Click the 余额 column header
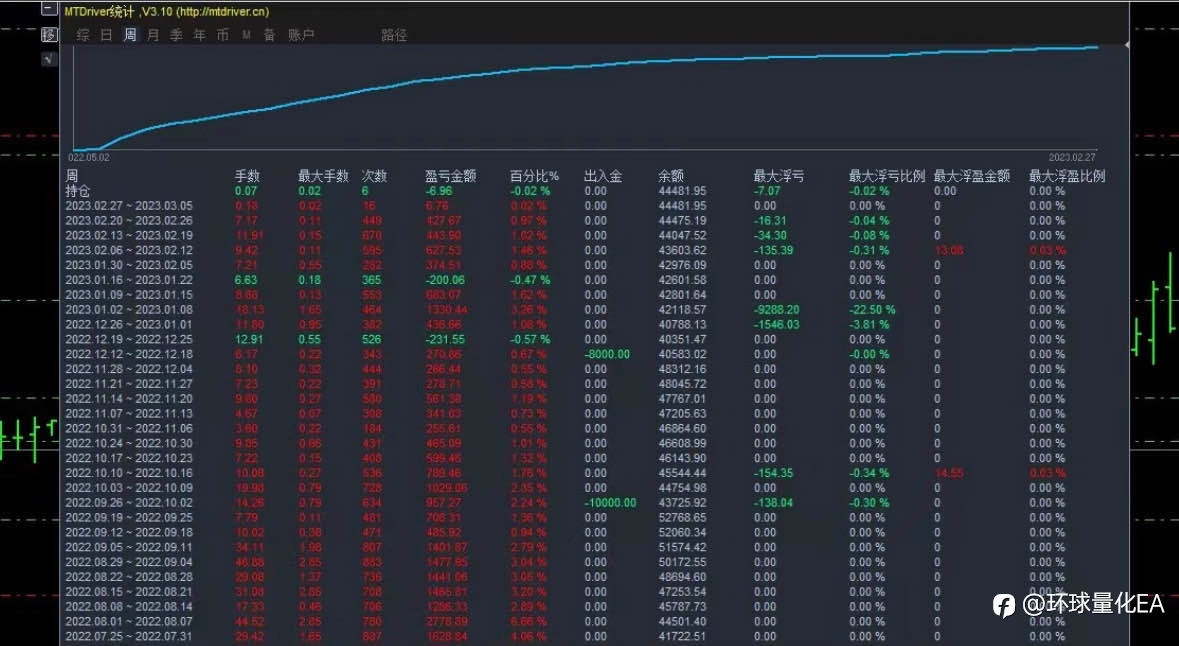The height and width of the screenshot is (646, 1179). [x=671, y=176]
